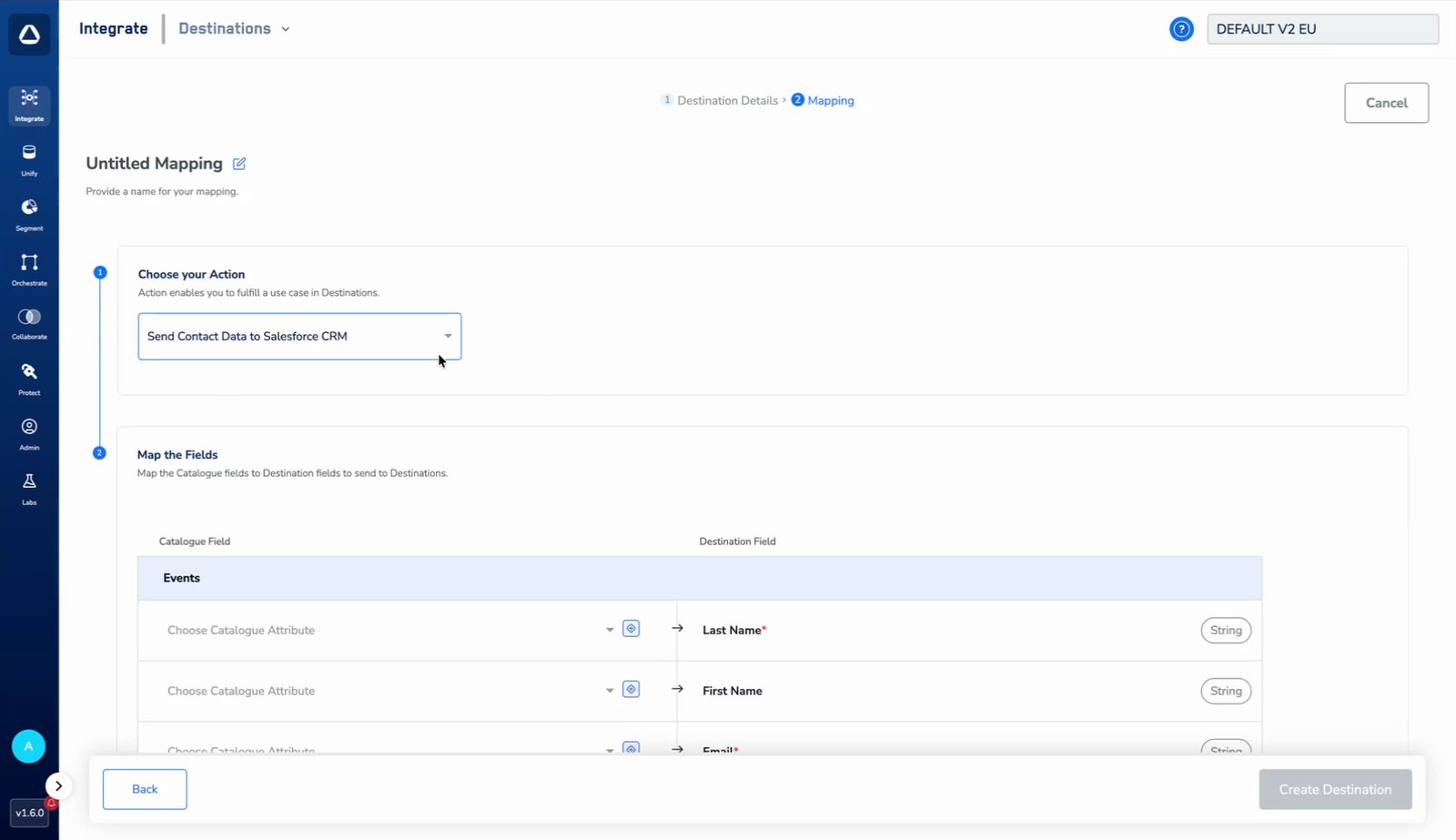1456x840 pixels.
Task: Open the Protect sidebar section
Action: (29, 379)
